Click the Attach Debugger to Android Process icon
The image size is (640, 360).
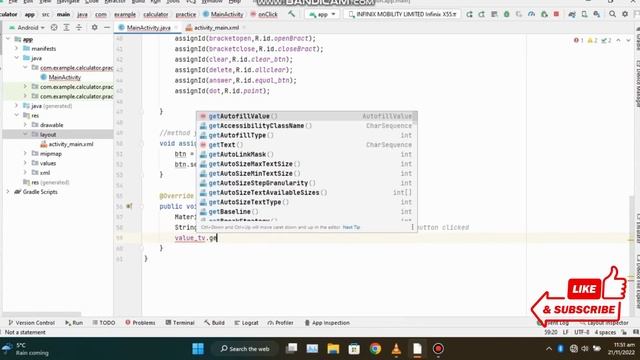[x=544, y=14]
